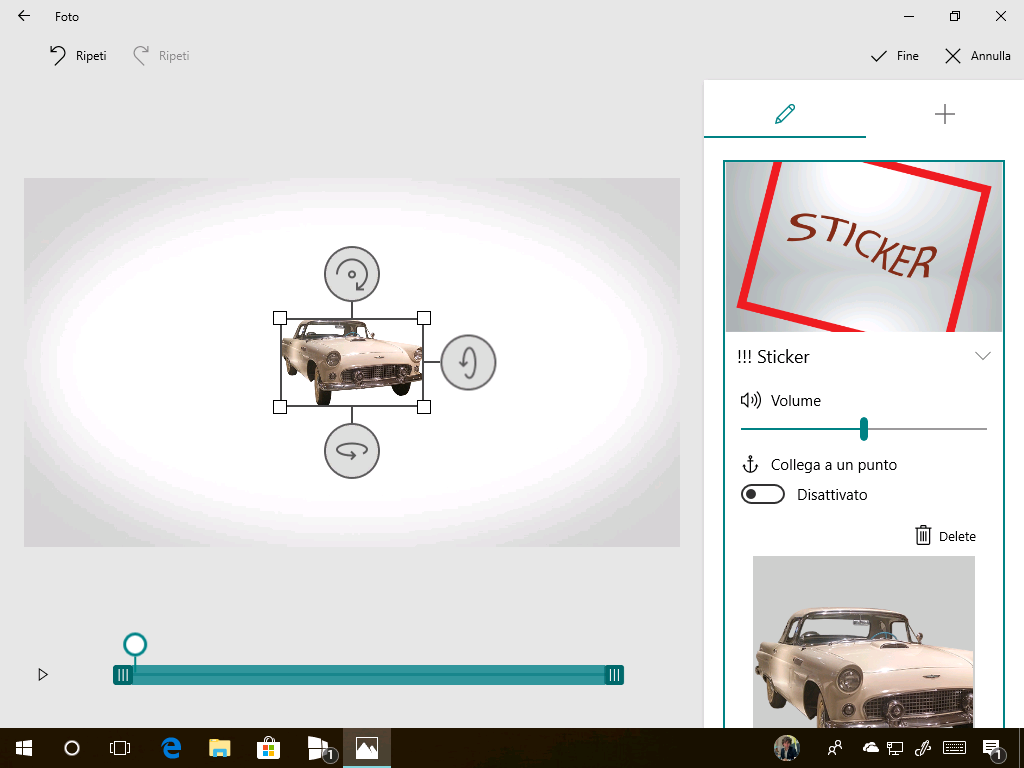Open File Explorer from the taskbar
1024x768 pixels.
coord(220,748)
